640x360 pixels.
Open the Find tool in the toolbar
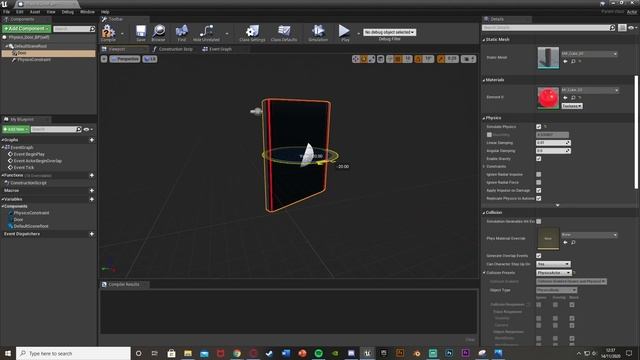click(x=182, y=33)
